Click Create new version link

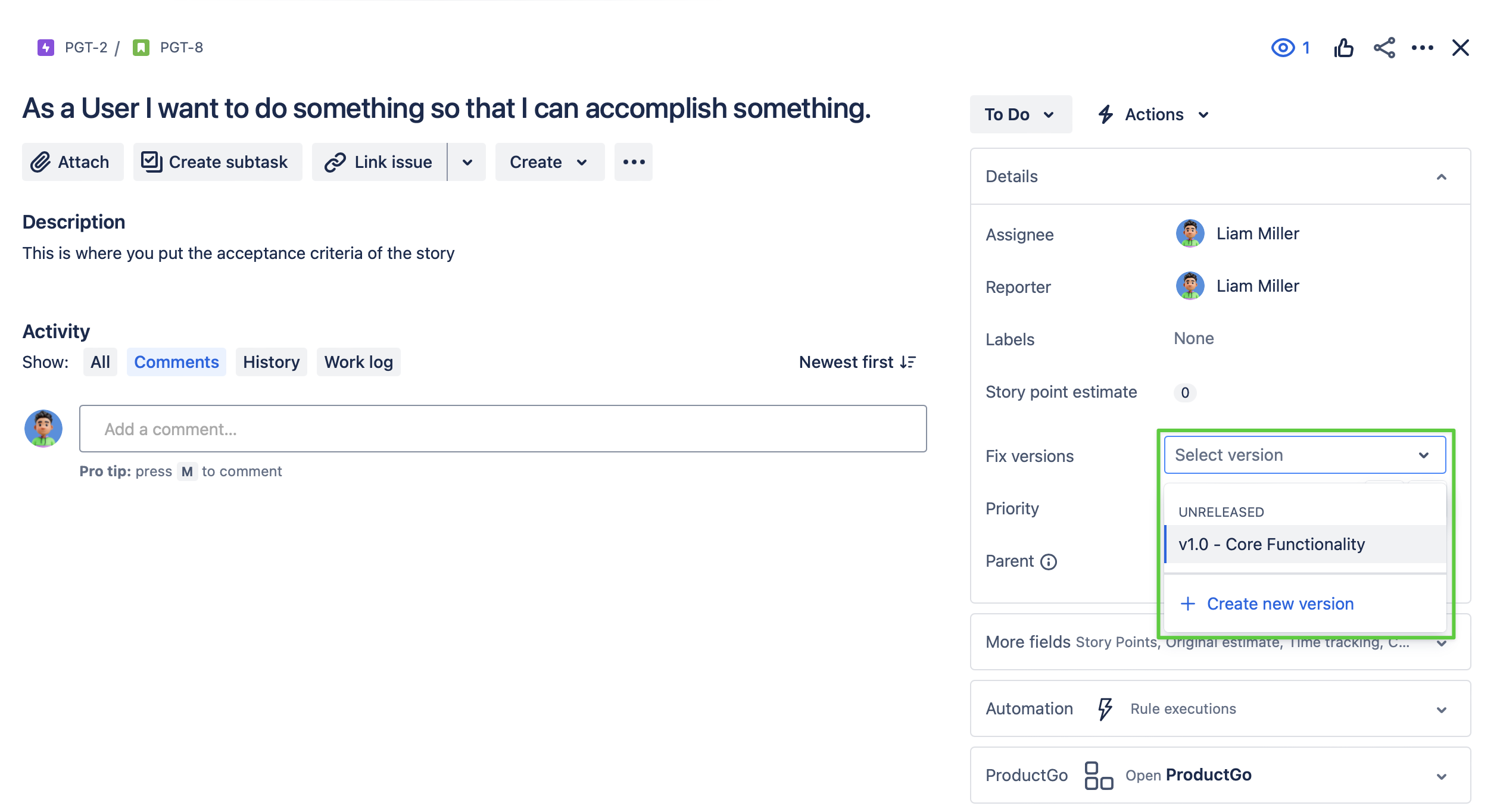point(1280,604)
